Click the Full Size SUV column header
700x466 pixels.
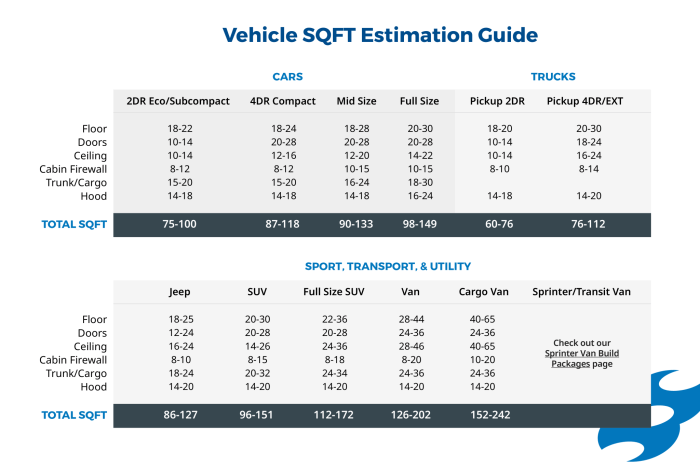334,292
